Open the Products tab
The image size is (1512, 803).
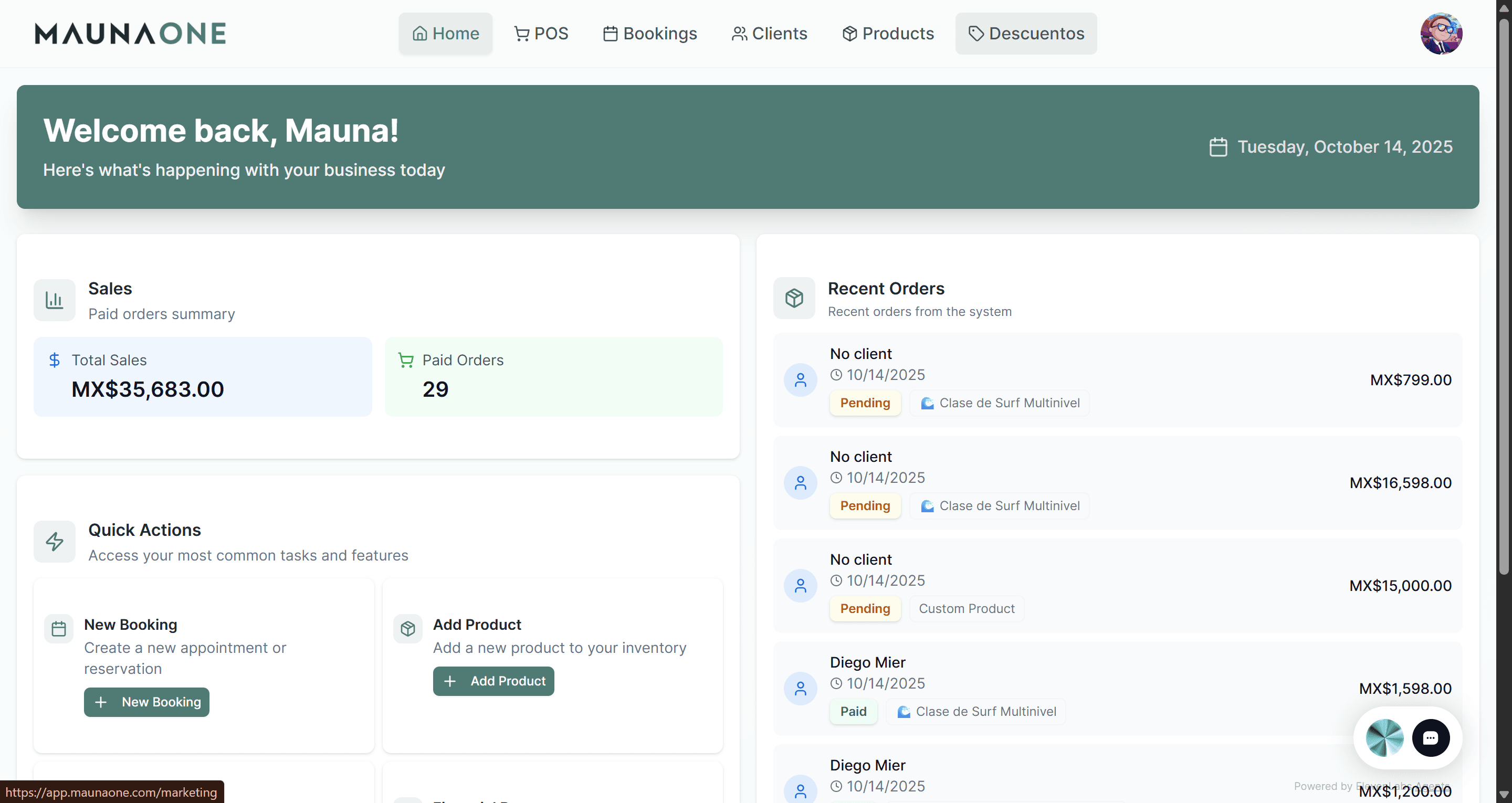[x=888, y=34]
